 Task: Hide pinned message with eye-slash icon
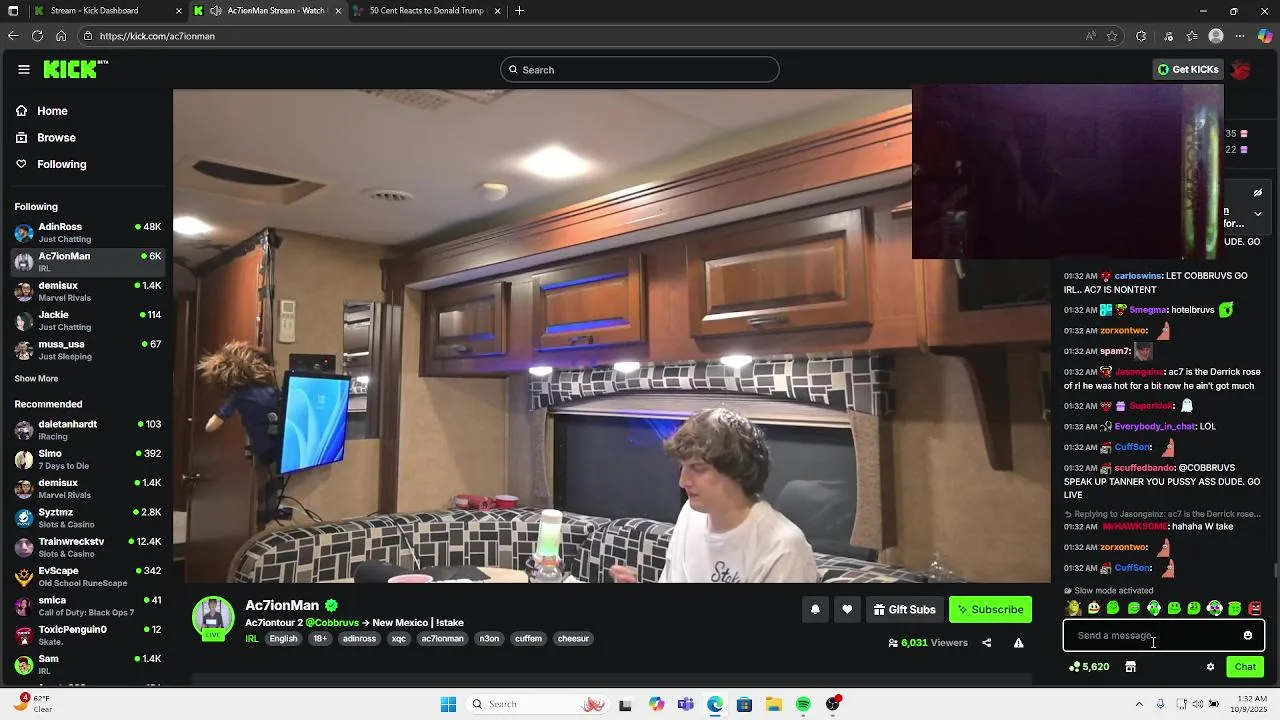(1258, 193)
